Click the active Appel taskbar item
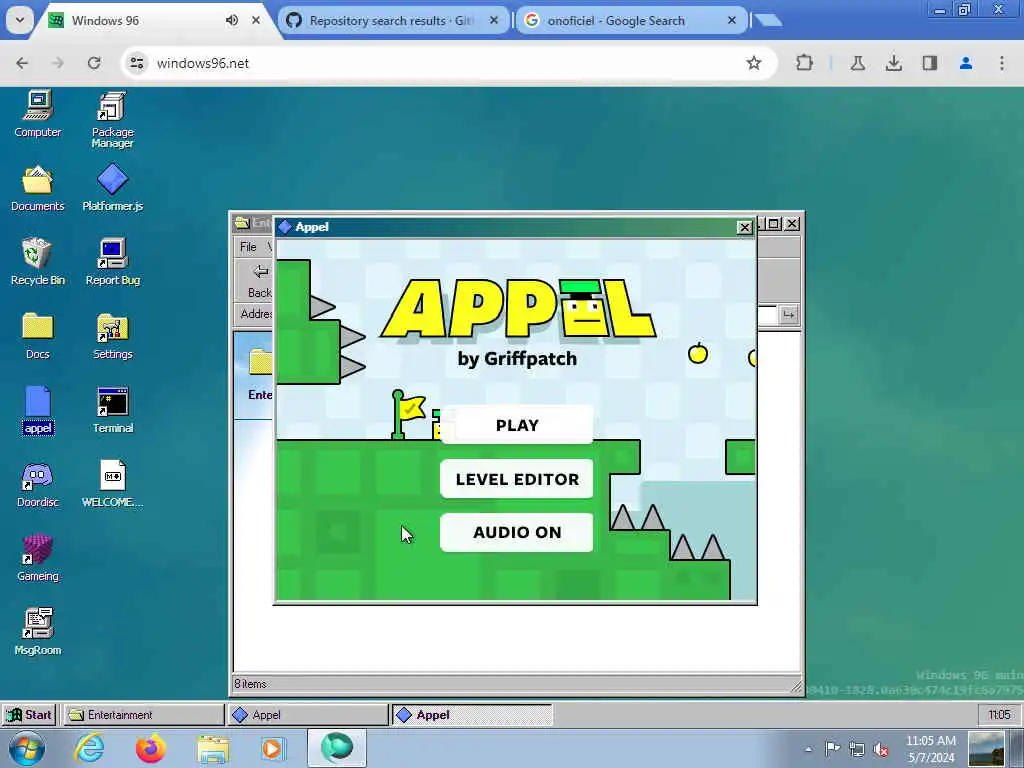This screenshot has width=1024, height=768. [472, 714]
